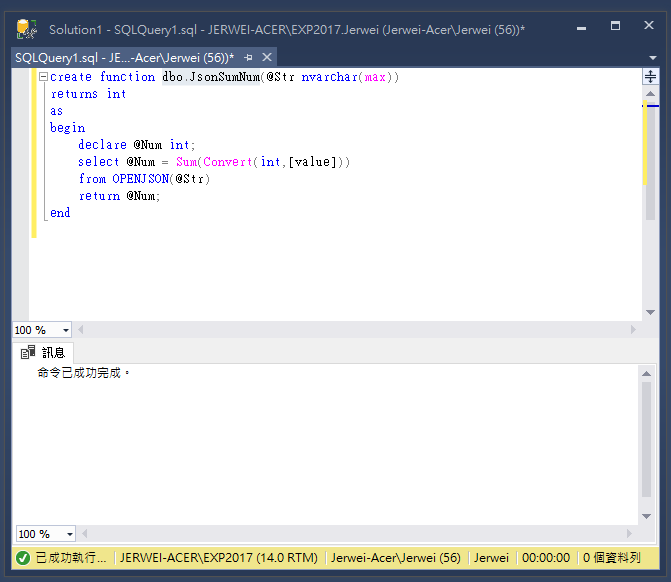Click the 'return @Num;' code line
This screenshot has width=671, height=582.
point(119,196)
